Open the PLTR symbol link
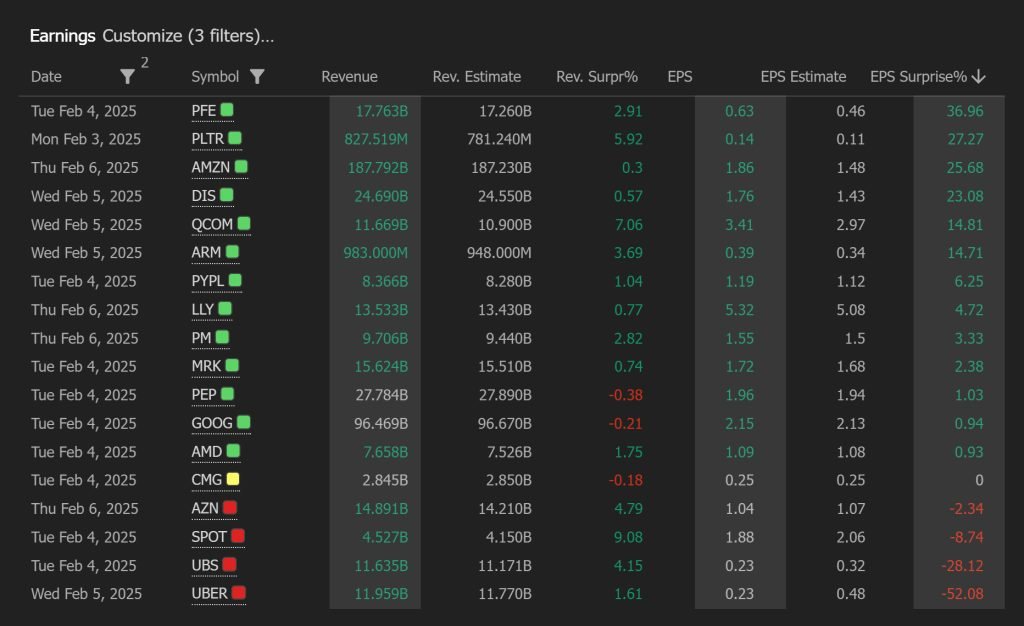Viewport: 1024px width, 626px height. click(208, 139)
